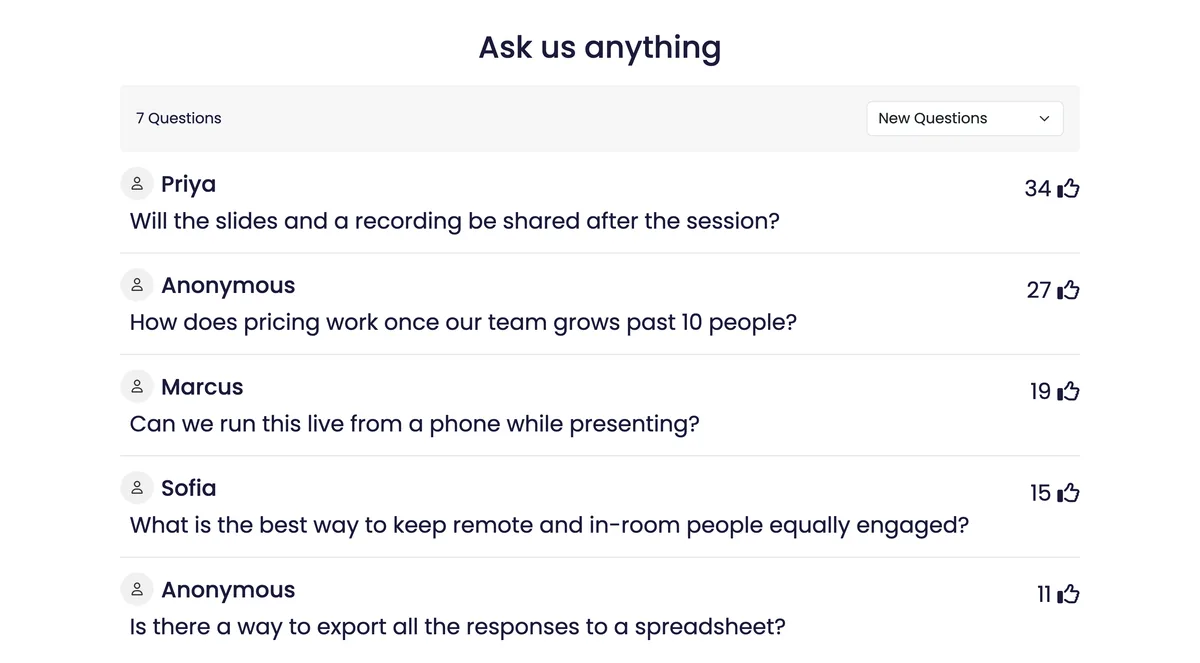
Task: Select the question about running live from phone
Action: click(x=415, y=424)
